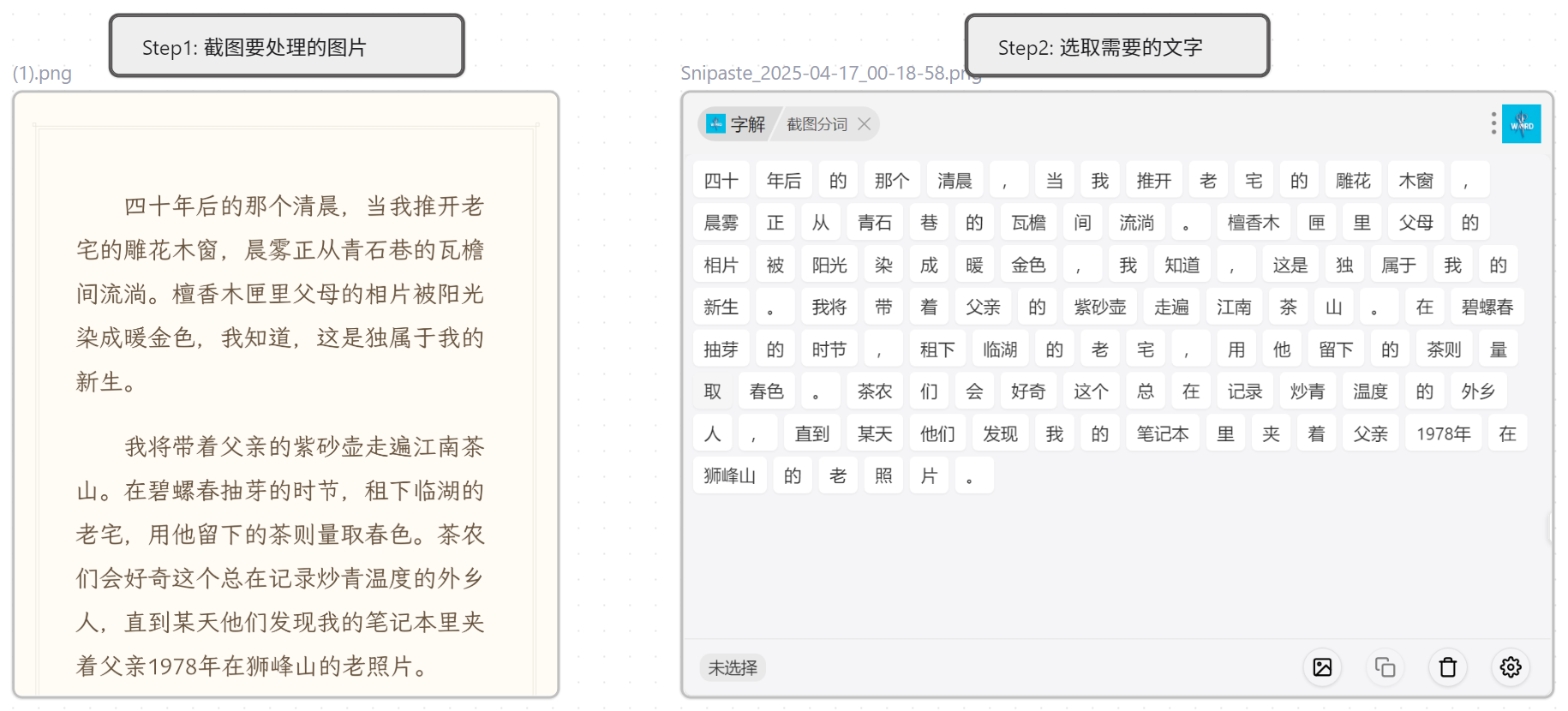The width and height of the screenshot is (1568, 711).
Task: Select the word chip 时节
Action: (x=829, y=350)
